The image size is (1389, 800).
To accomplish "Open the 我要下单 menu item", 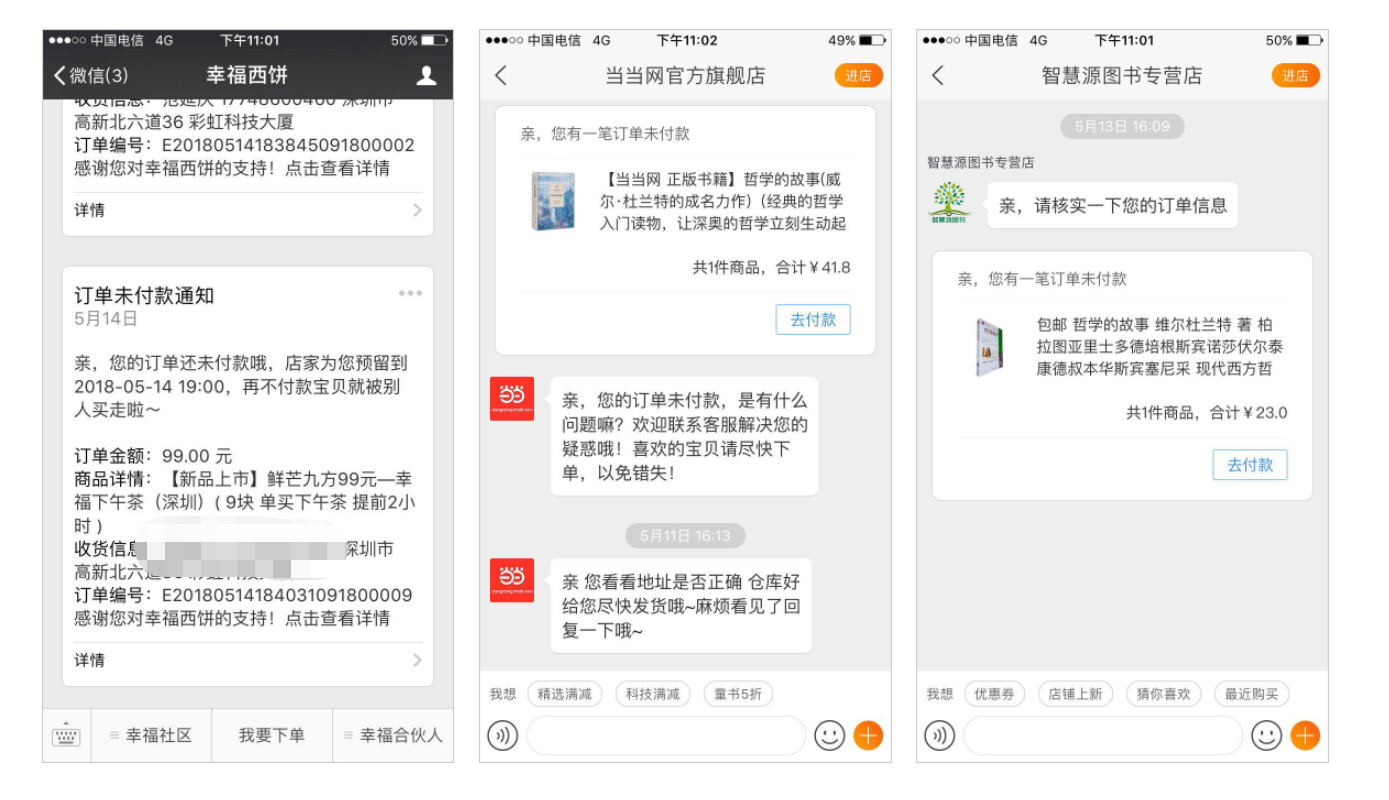I will click(x=272, y=734).
